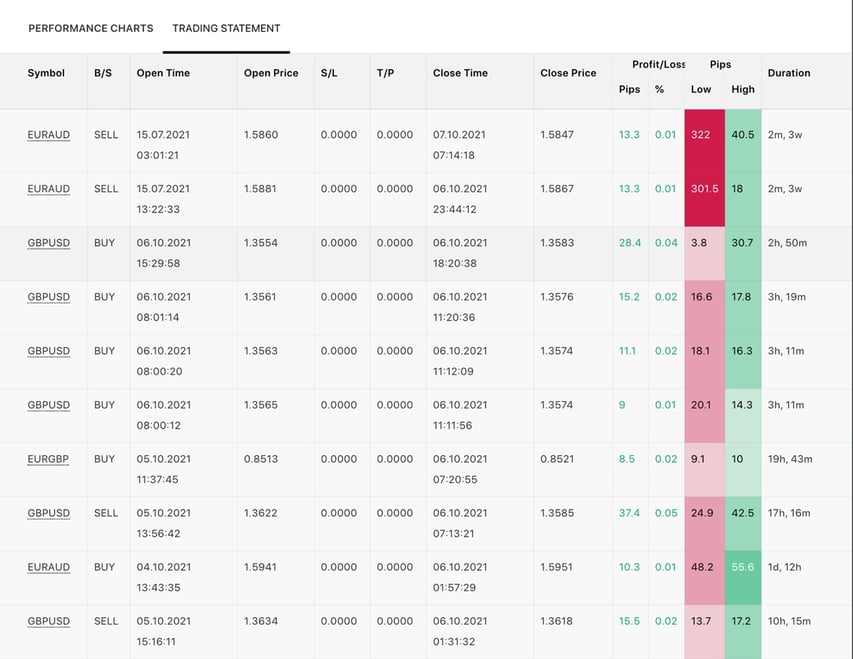Image resolution: width=853 pixels, height=659 pixels.
Task: Switch to the Performance Charts tab
Action: pos(91,28)
